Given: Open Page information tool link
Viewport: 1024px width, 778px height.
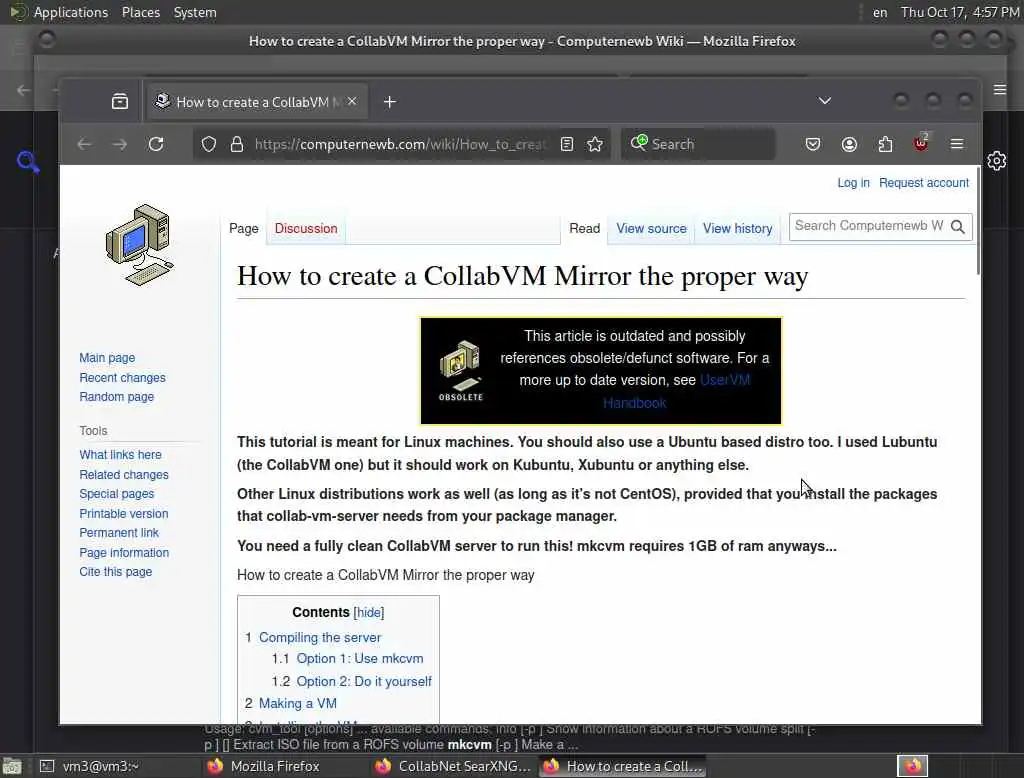Looking at the screenshot, I should pyautogui.click(x=124, y=553).
